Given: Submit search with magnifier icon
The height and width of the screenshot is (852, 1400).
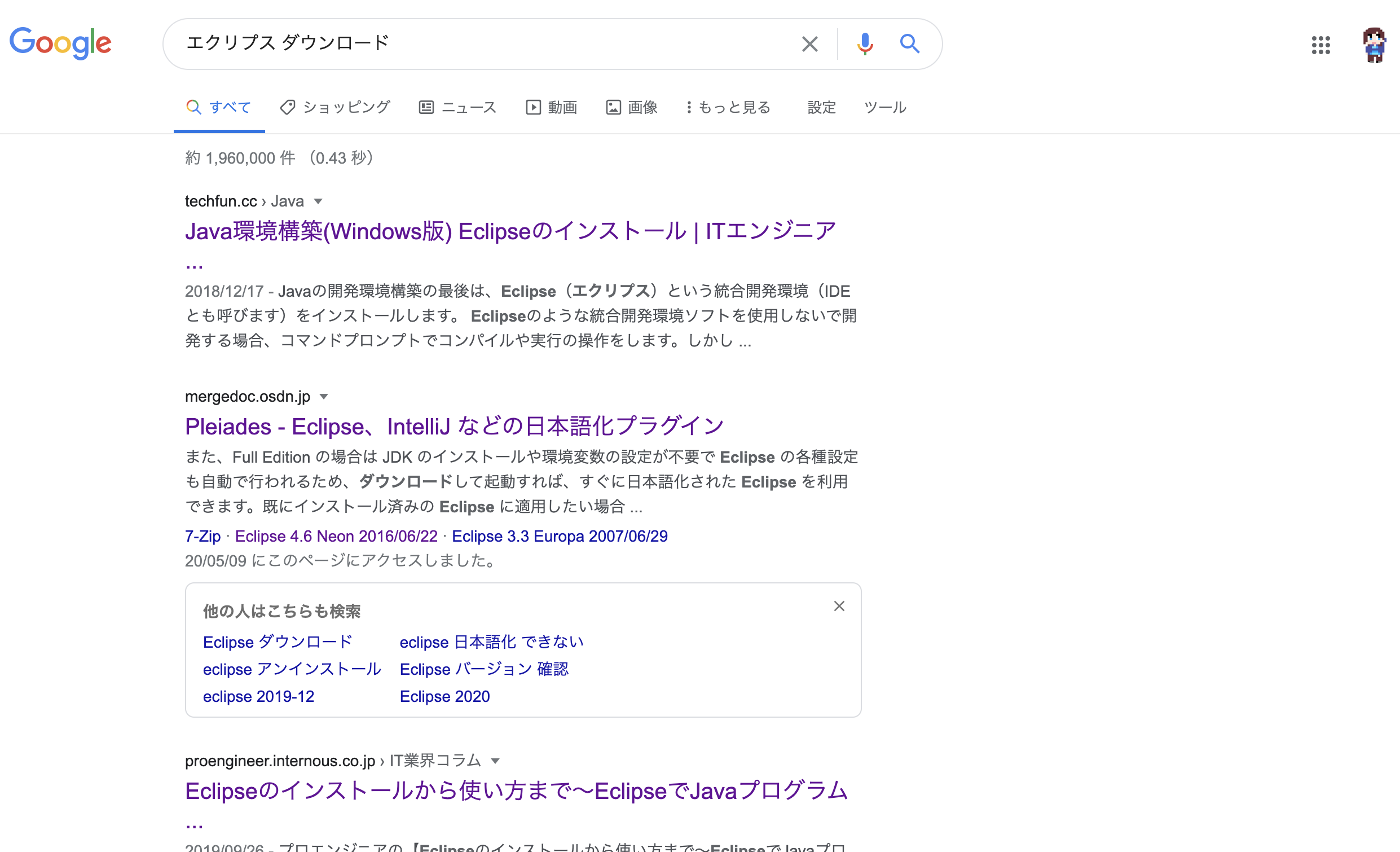Looking at the screenshot, I should pos(910,44).
